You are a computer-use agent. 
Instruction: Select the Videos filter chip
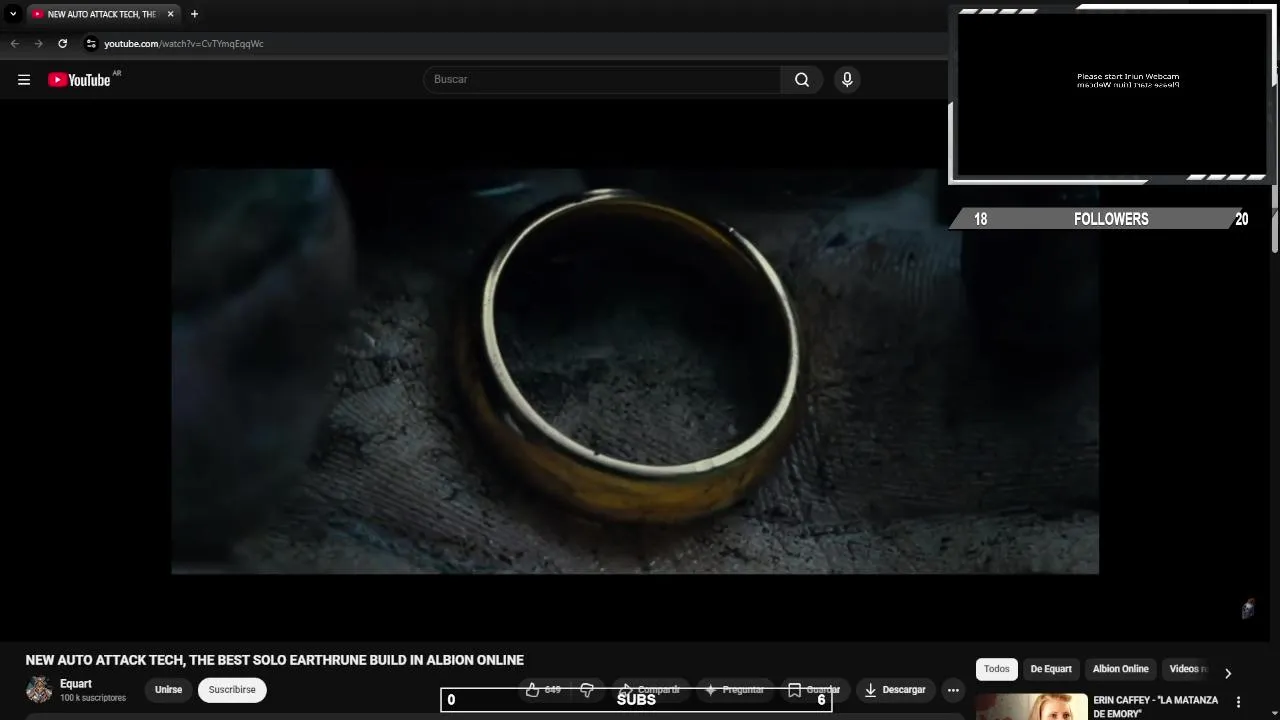coord(1186,669)
